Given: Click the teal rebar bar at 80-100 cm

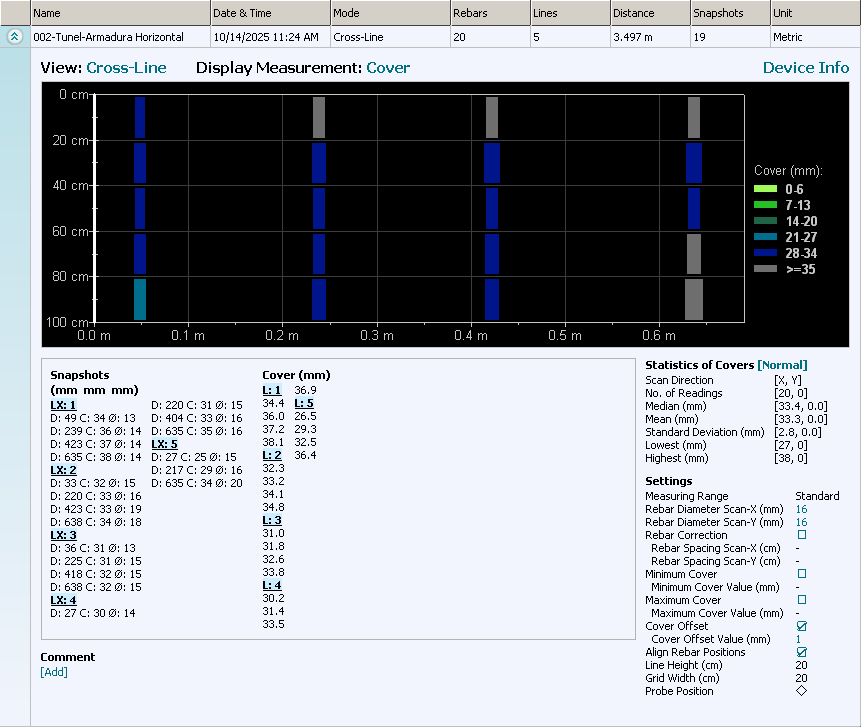Looking at the screenshot, I should click(x=140, y=299).
